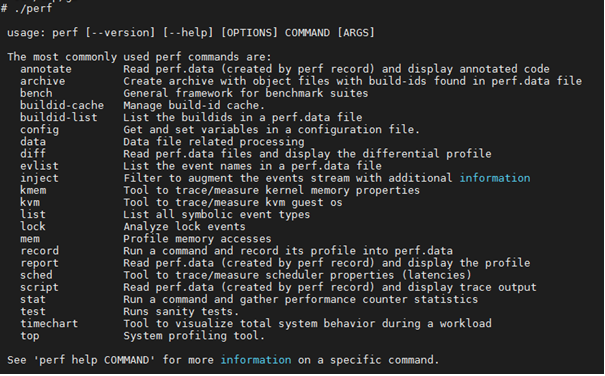This screenshot has height=376, width=605.
Task: Click 'Tool to trace/measure scheduler properties (latencies)'
Action: click(x=297, y=275)
